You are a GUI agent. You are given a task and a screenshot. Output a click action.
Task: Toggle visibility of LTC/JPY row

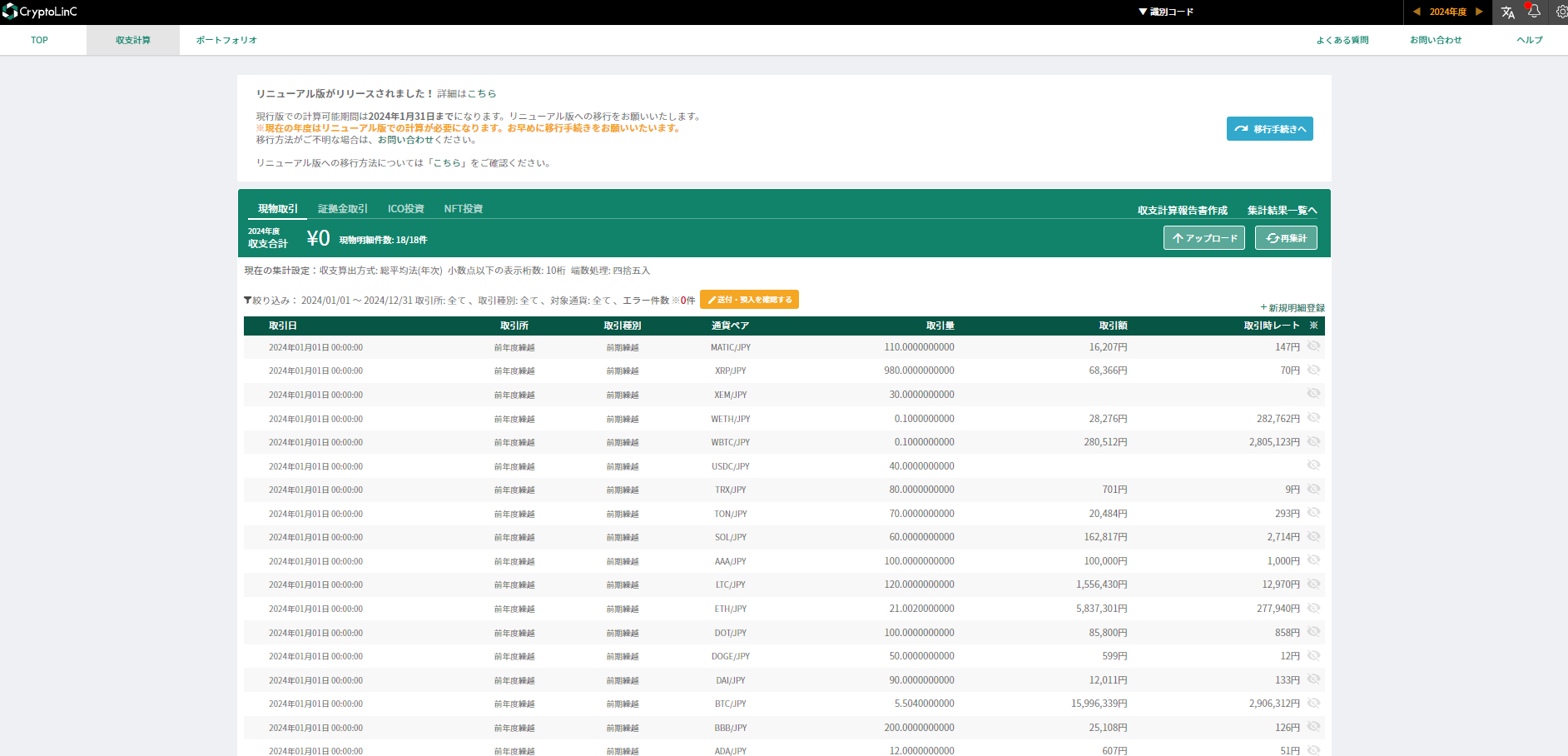click(x=1313, y=584)
